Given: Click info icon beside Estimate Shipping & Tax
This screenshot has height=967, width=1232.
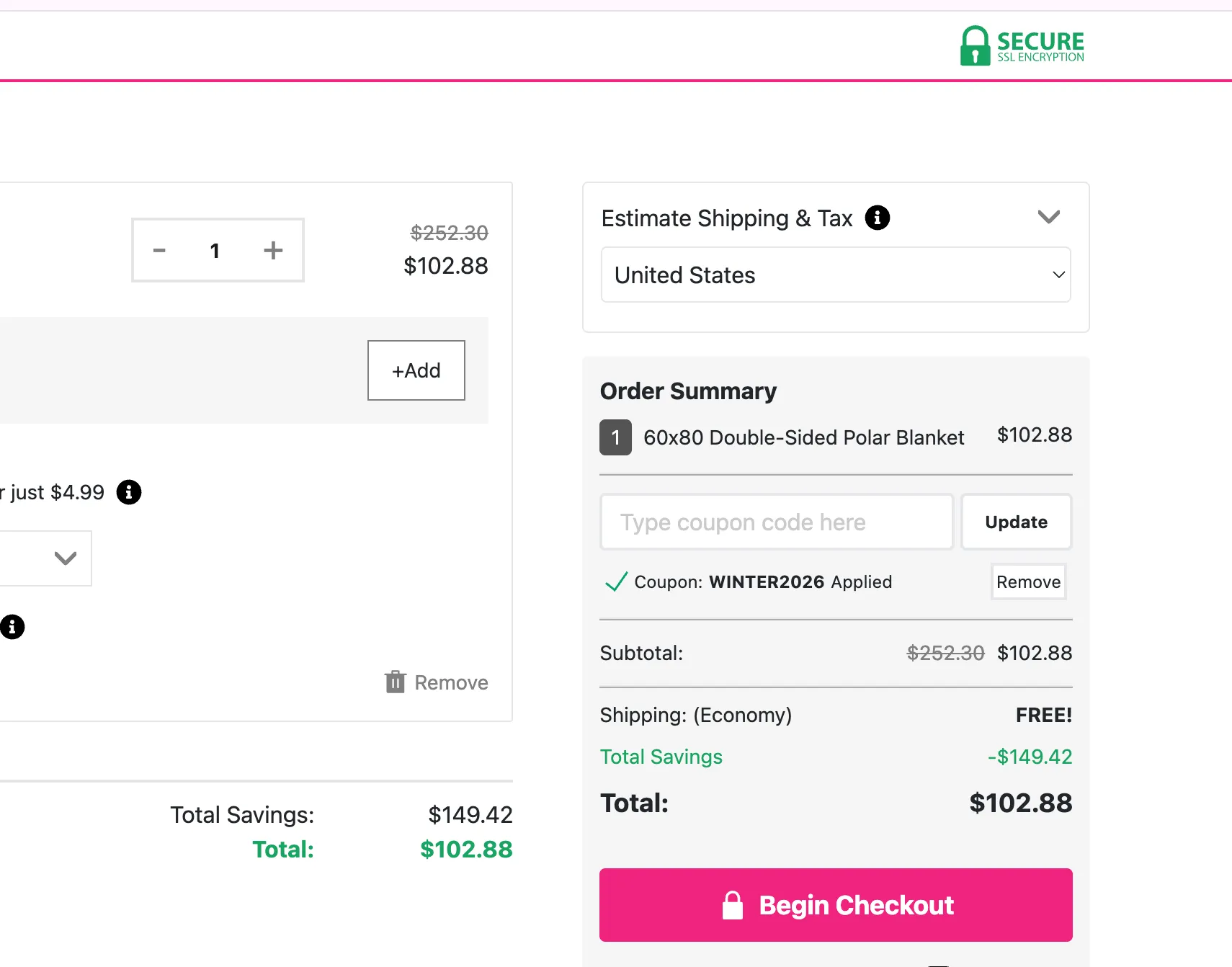Looking at the screenshot, I should [877, 218].
